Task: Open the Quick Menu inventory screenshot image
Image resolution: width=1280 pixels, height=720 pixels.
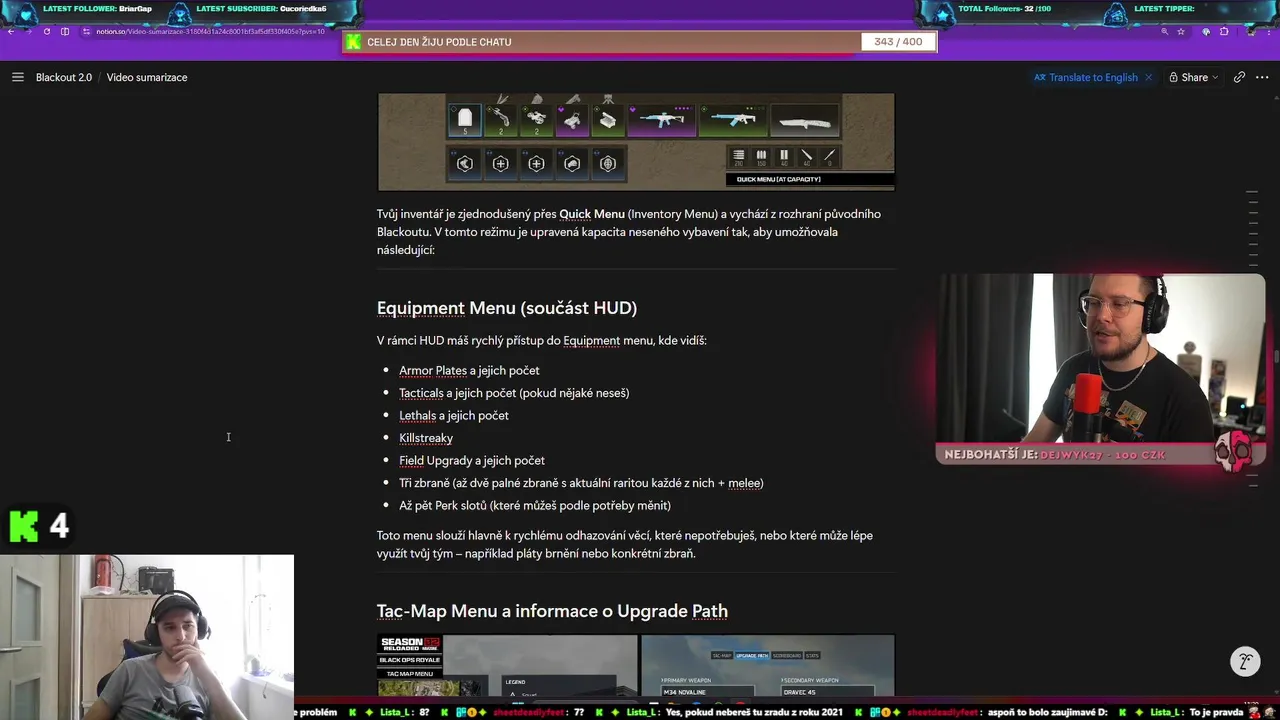Action: (x=636, y=141)
